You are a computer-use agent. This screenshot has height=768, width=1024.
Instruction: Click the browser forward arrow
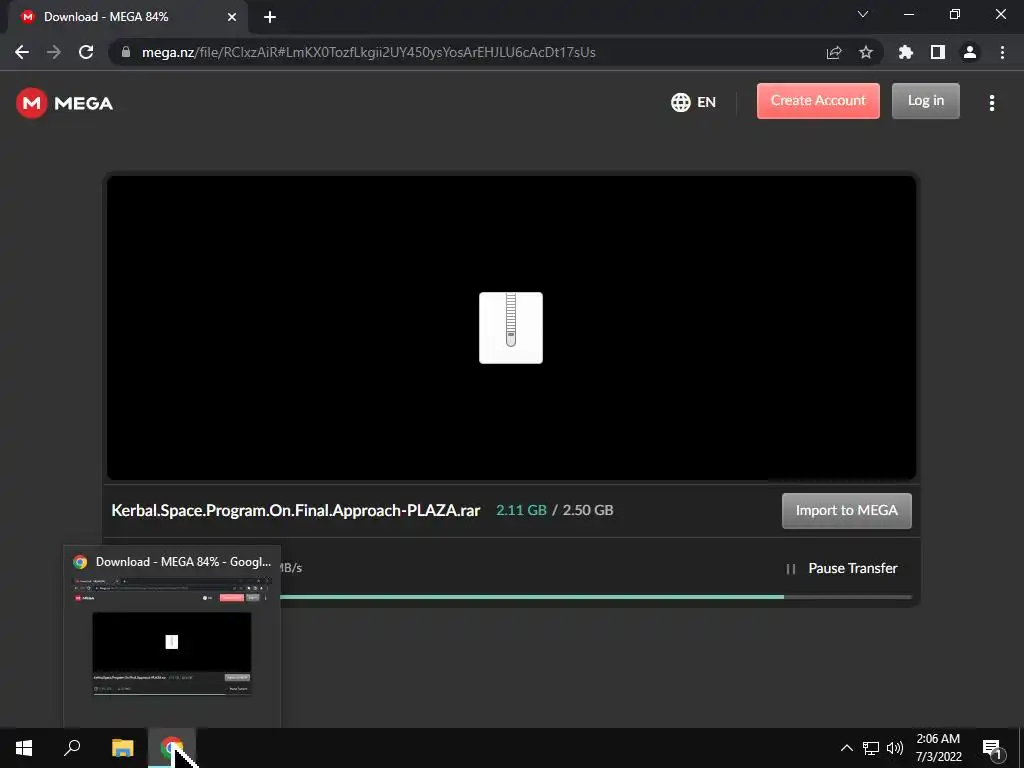54,52
